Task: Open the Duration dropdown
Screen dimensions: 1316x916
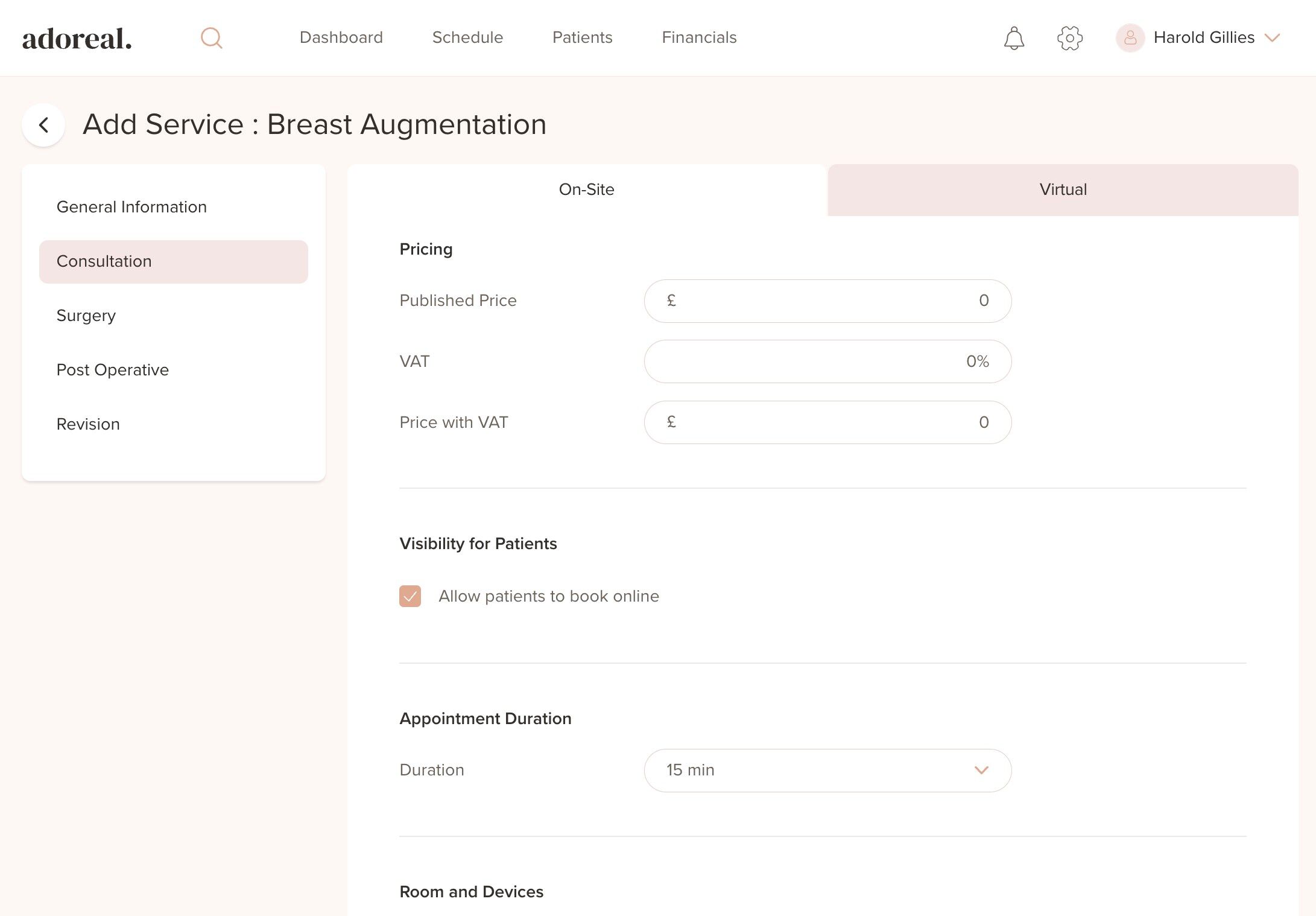Action: tap(827, 771)
